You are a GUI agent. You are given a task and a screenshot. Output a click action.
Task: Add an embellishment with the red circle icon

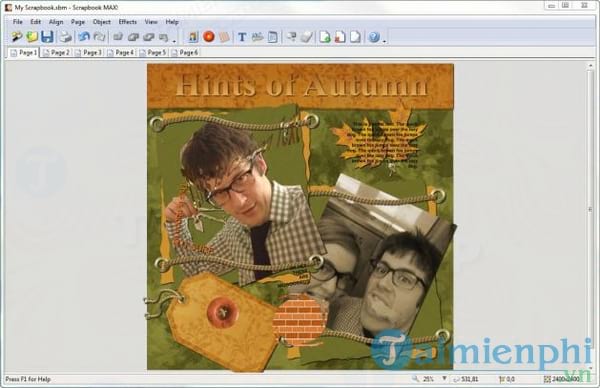point(209,37)
